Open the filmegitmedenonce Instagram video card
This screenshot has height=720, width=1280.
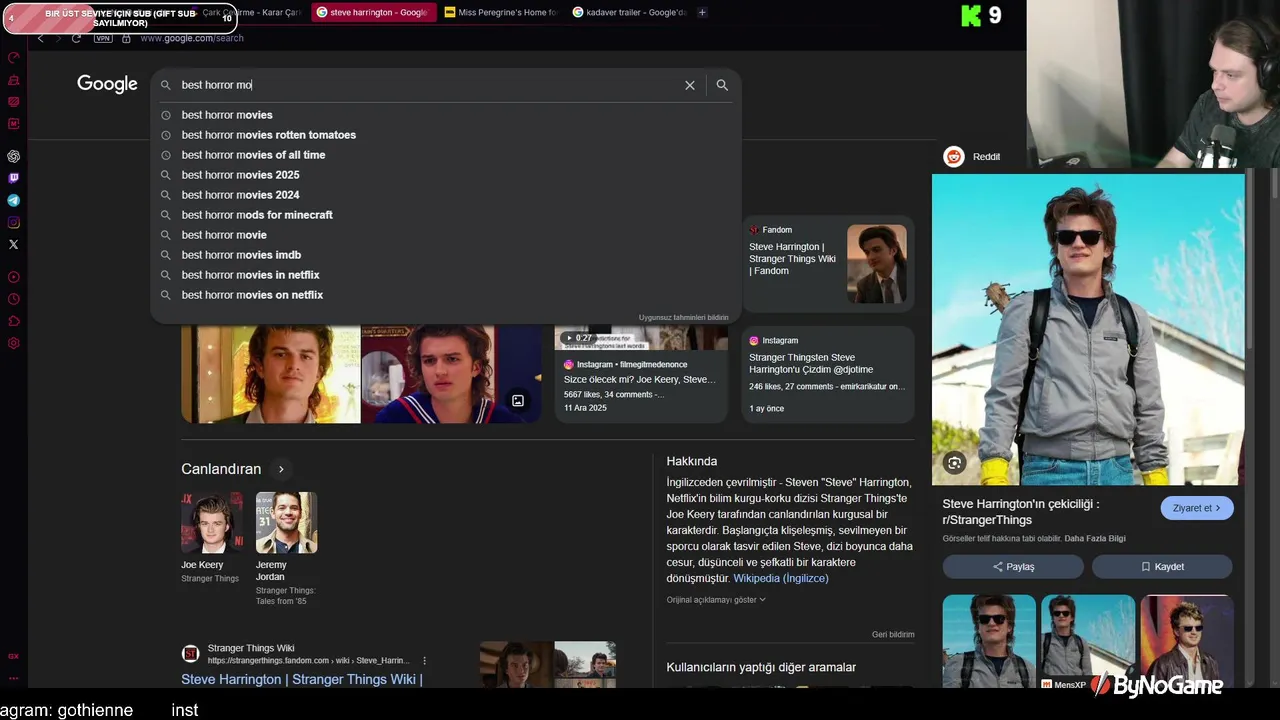[x=641, y=375]
